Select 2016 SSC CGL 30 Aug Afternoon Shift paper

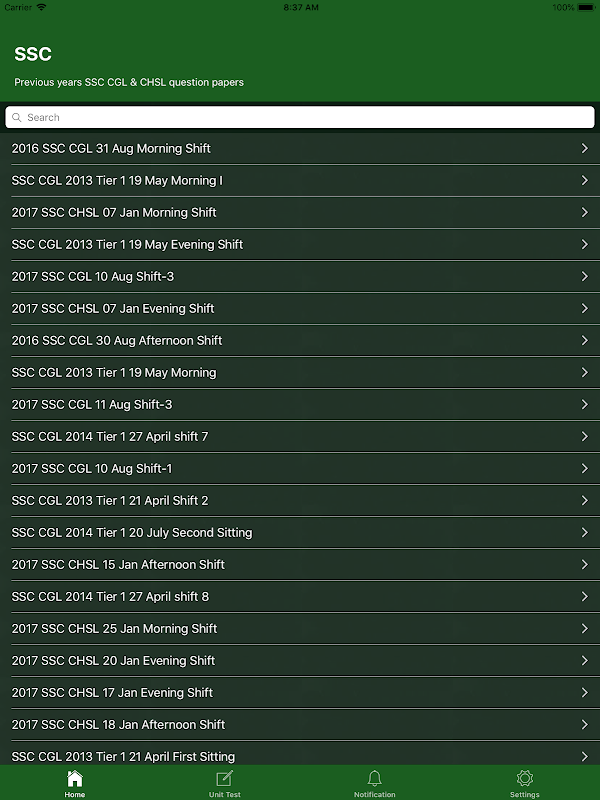pyautogui.click(x=117, y=341)
